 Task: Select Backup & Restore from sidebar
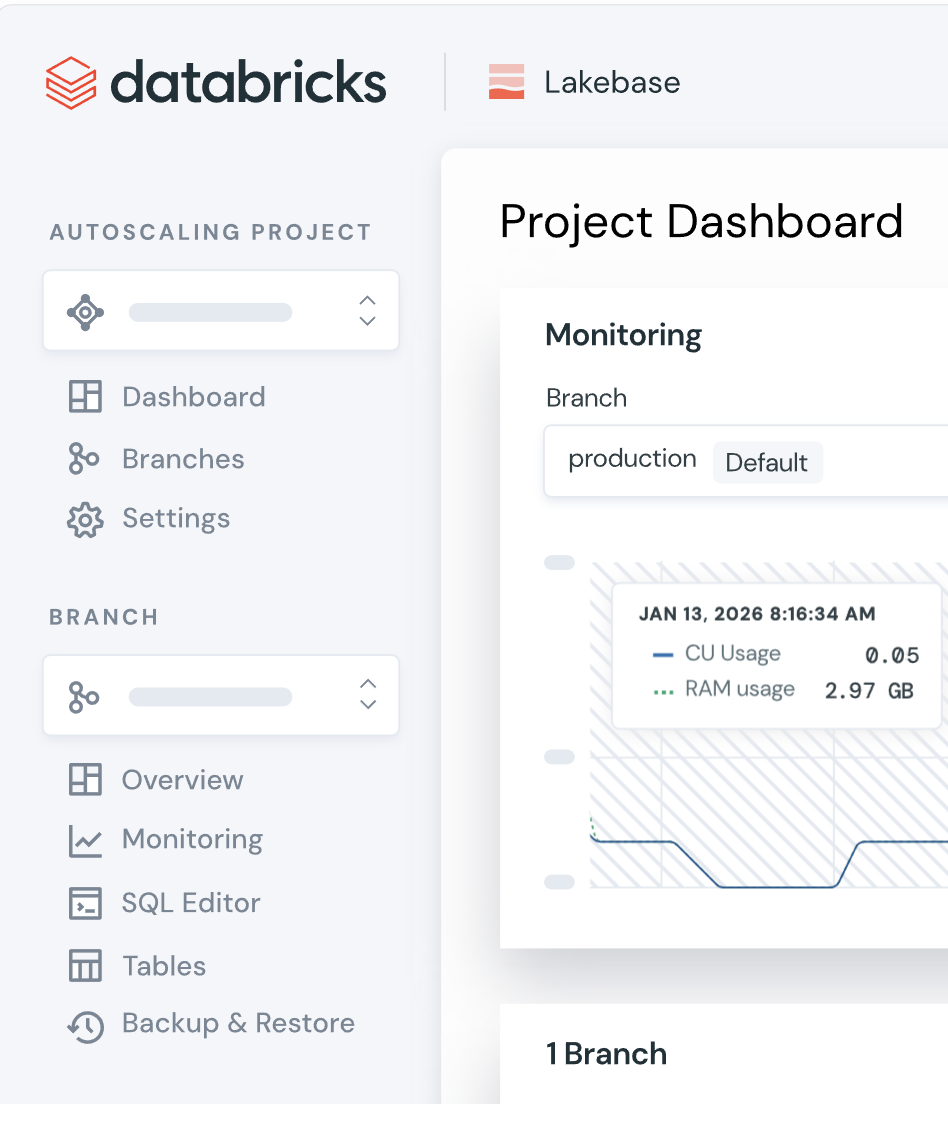pos(238,1024)
